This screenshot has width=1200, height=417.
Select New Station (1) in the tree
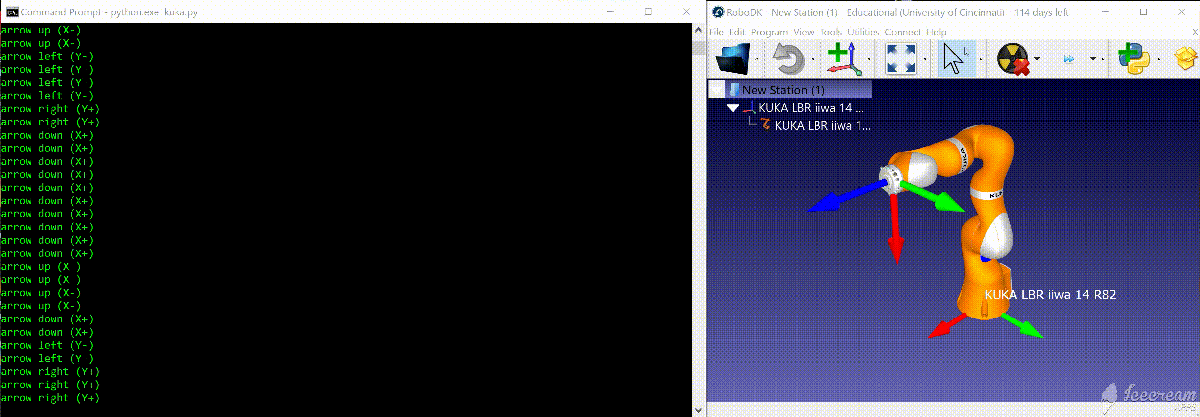pyautogui.click(x=781, y=89)
